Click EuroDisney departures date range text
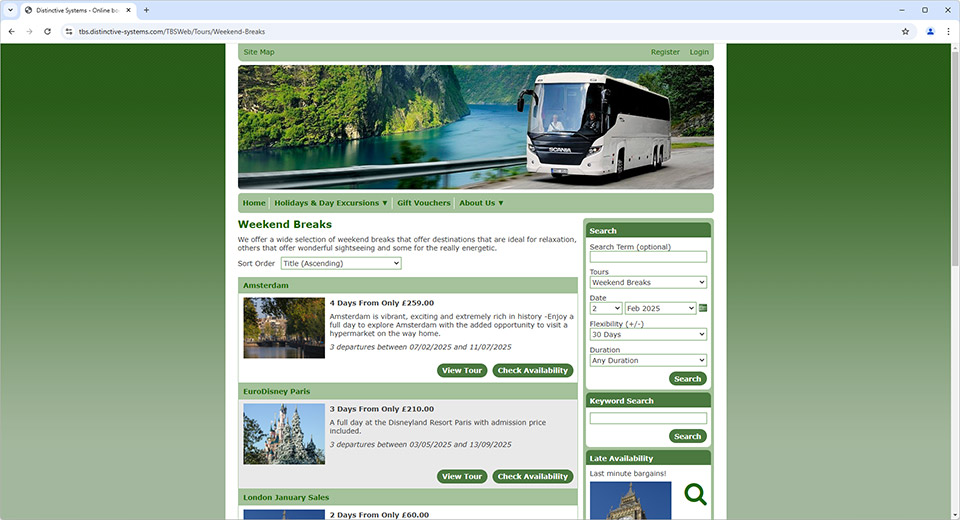This screenshot has height=520, width=960. click(x=420, y=445)
